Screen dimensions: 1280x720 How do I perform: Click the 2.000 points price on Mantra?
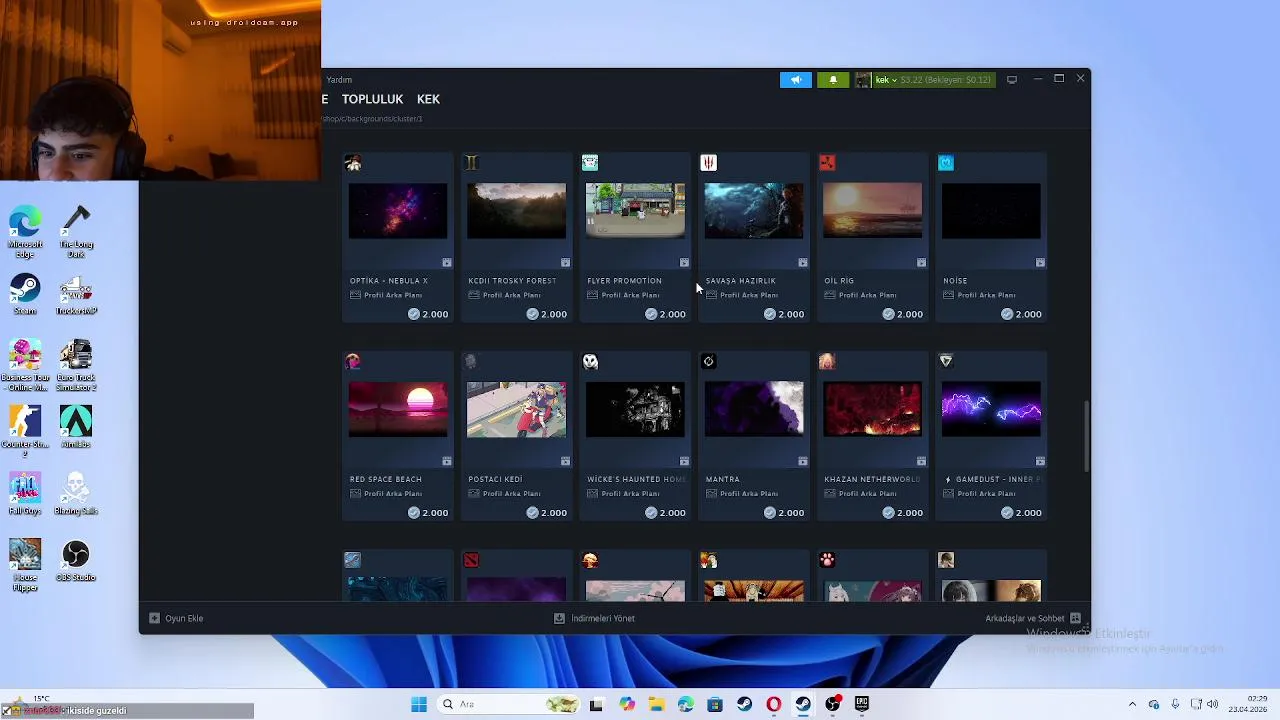click(x=784, y=513)
